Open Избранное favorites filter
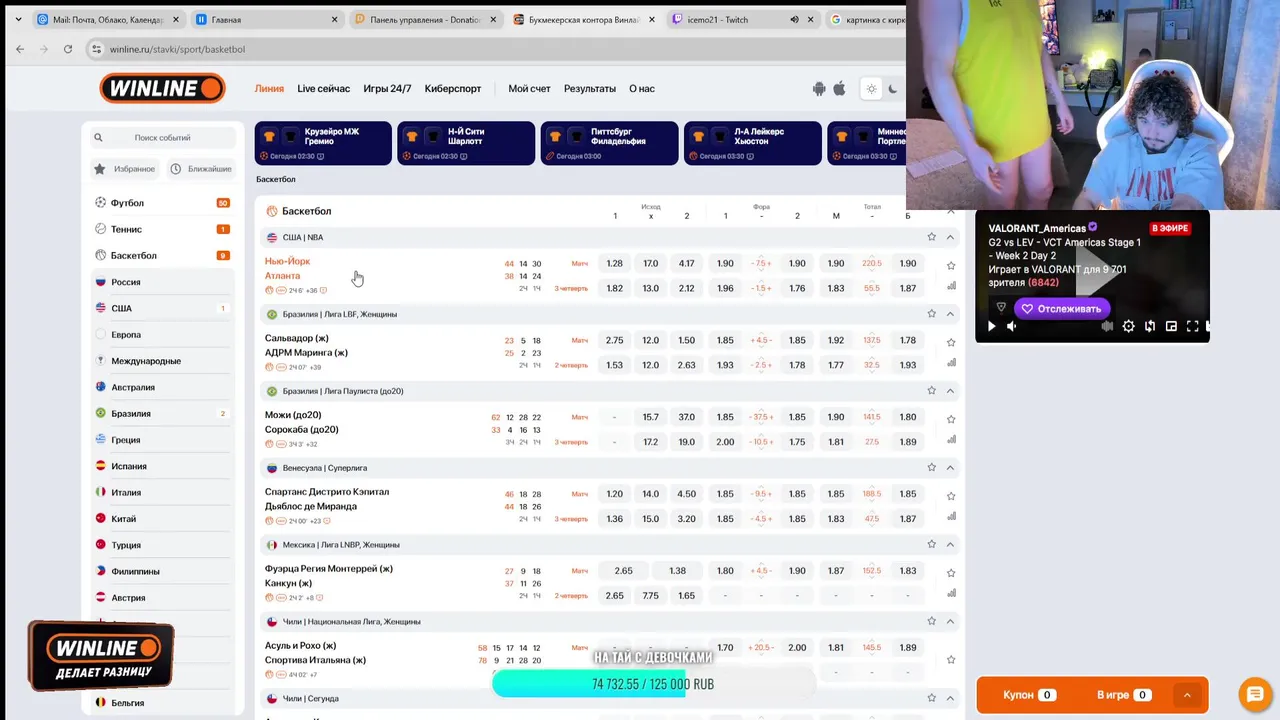1280x720 pixels. (x=125, y=169)
